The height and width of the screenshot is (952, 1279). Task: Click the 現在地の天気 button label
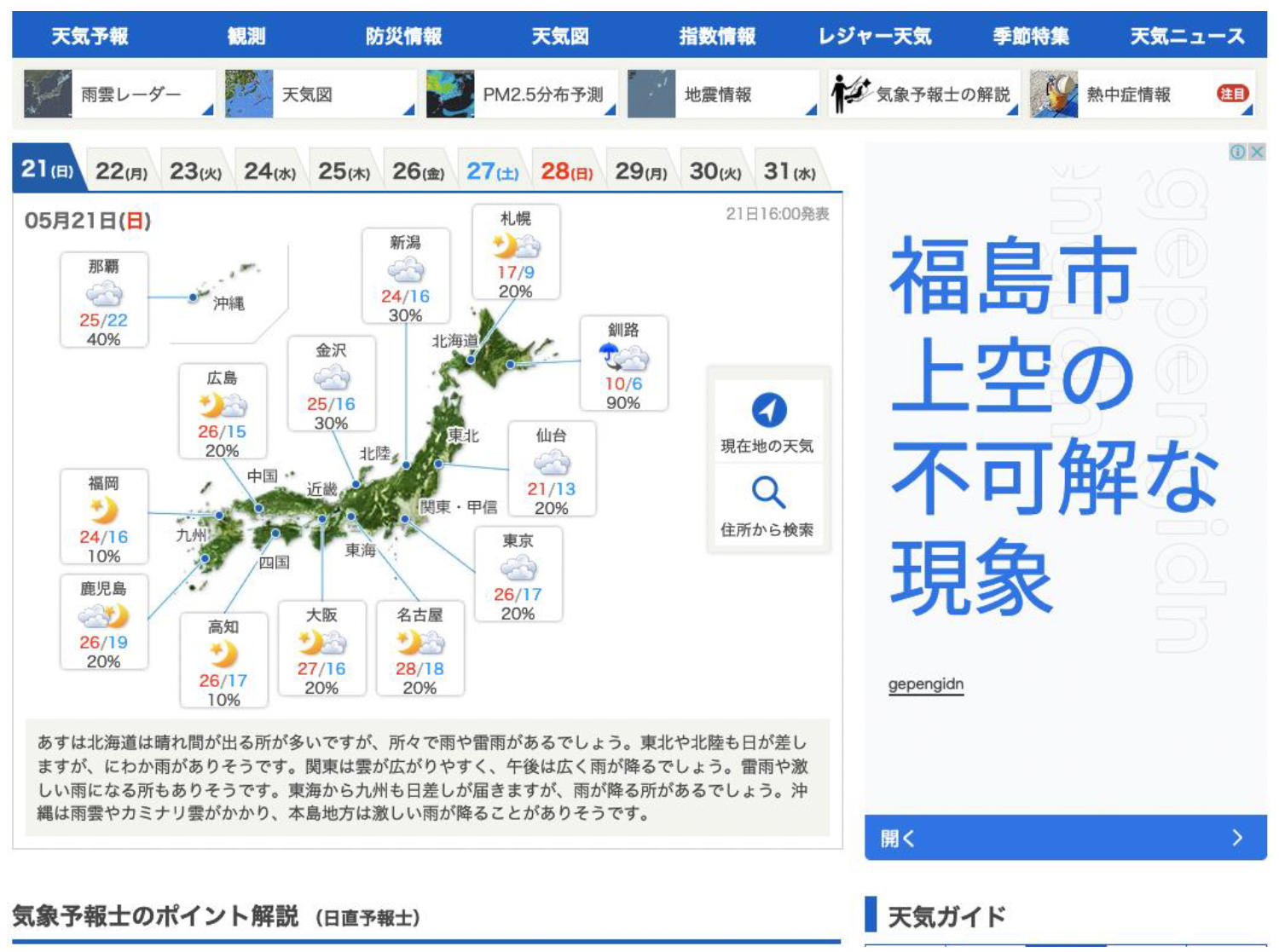(x=767, y=446)
